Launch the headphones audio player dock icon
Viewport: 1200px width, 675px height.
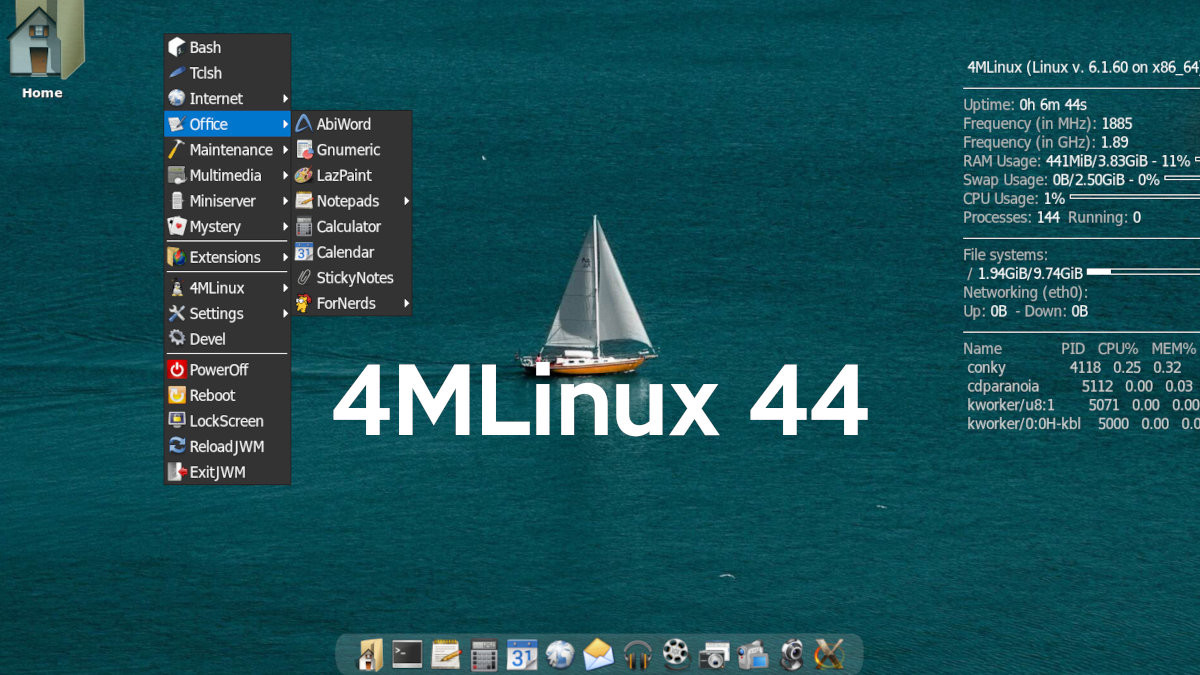click(x=637, y=655)
